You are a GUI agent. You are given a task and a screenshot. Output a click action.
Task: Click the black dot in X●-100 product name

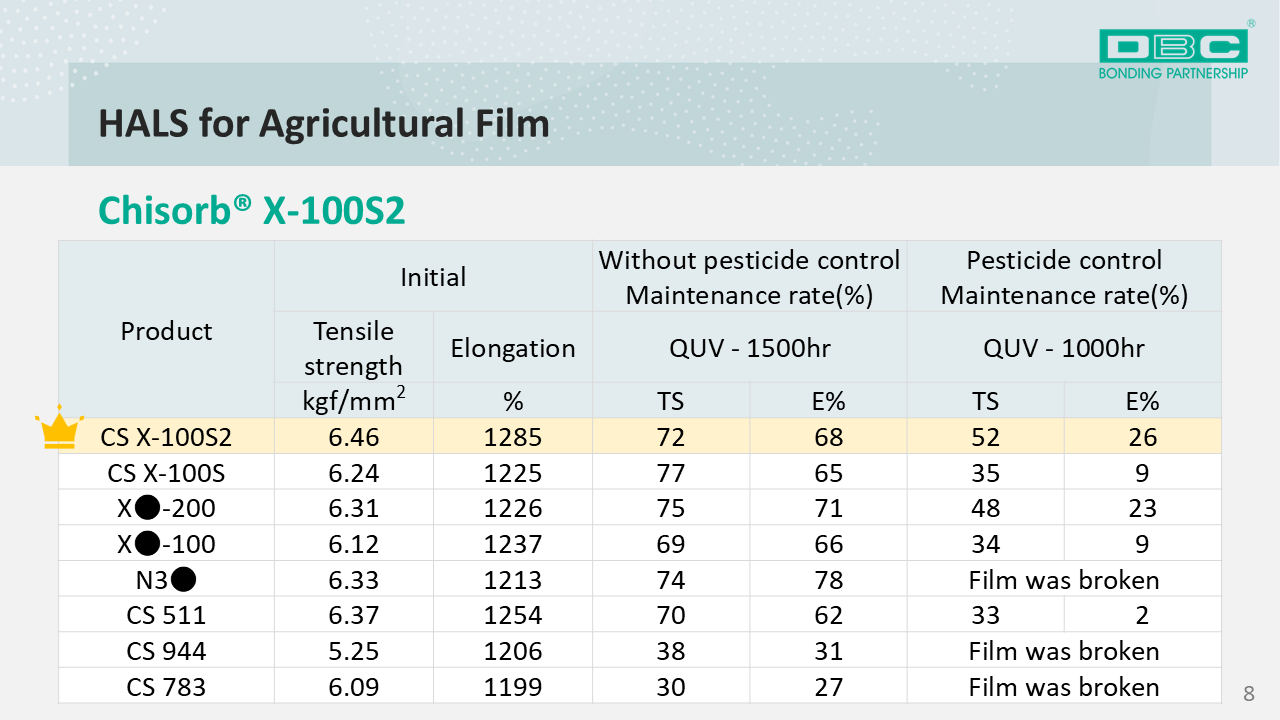tap(146, 544)
